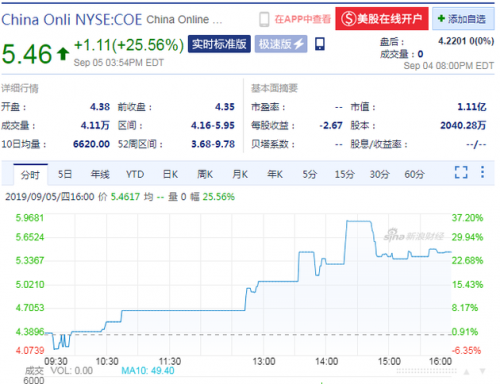This screenshot has width=500, height=384.
Task: Select the 5分 interval tab
Action: (310, 174)
